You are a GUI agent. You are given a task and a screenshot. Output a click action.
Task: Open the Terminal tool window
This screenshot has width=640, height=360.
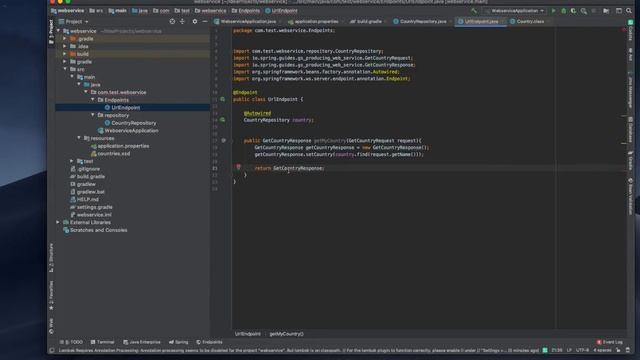[x=102, y=342]
